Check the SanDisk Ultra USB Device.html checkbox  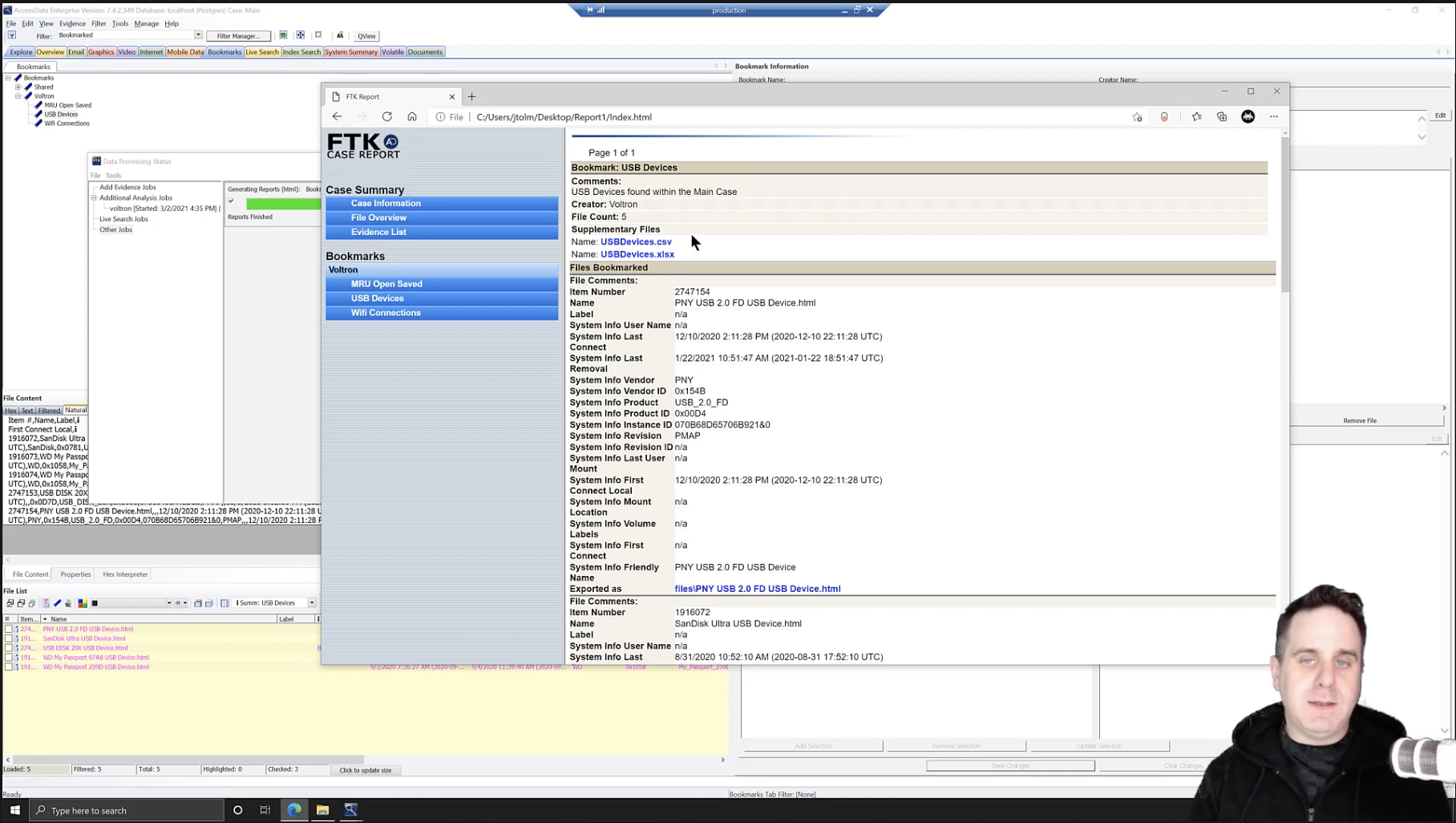(8, 638)
